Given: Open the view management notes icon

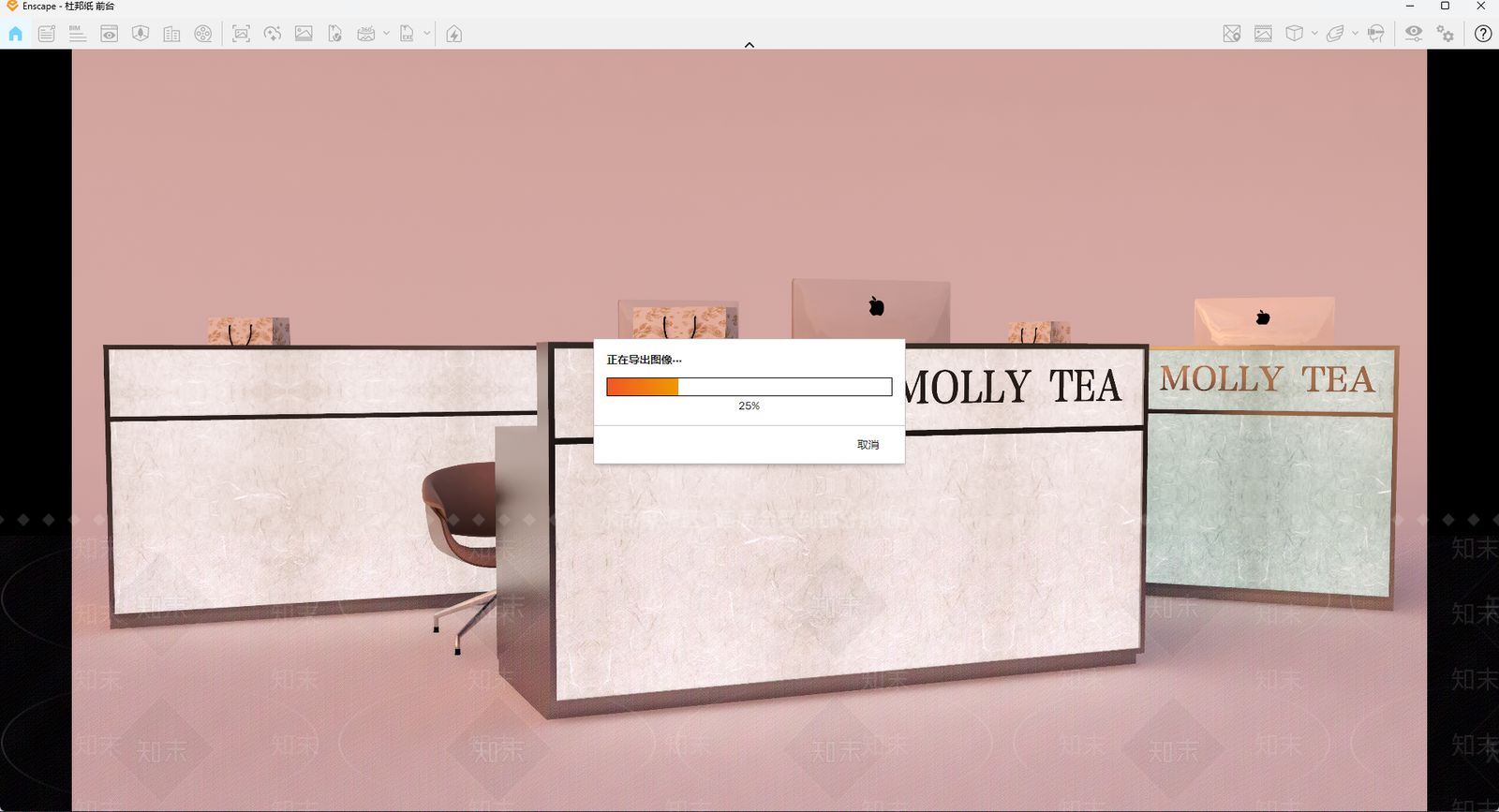Looking at the screenshot, I should pyautogui.click(x=47, y=34).
